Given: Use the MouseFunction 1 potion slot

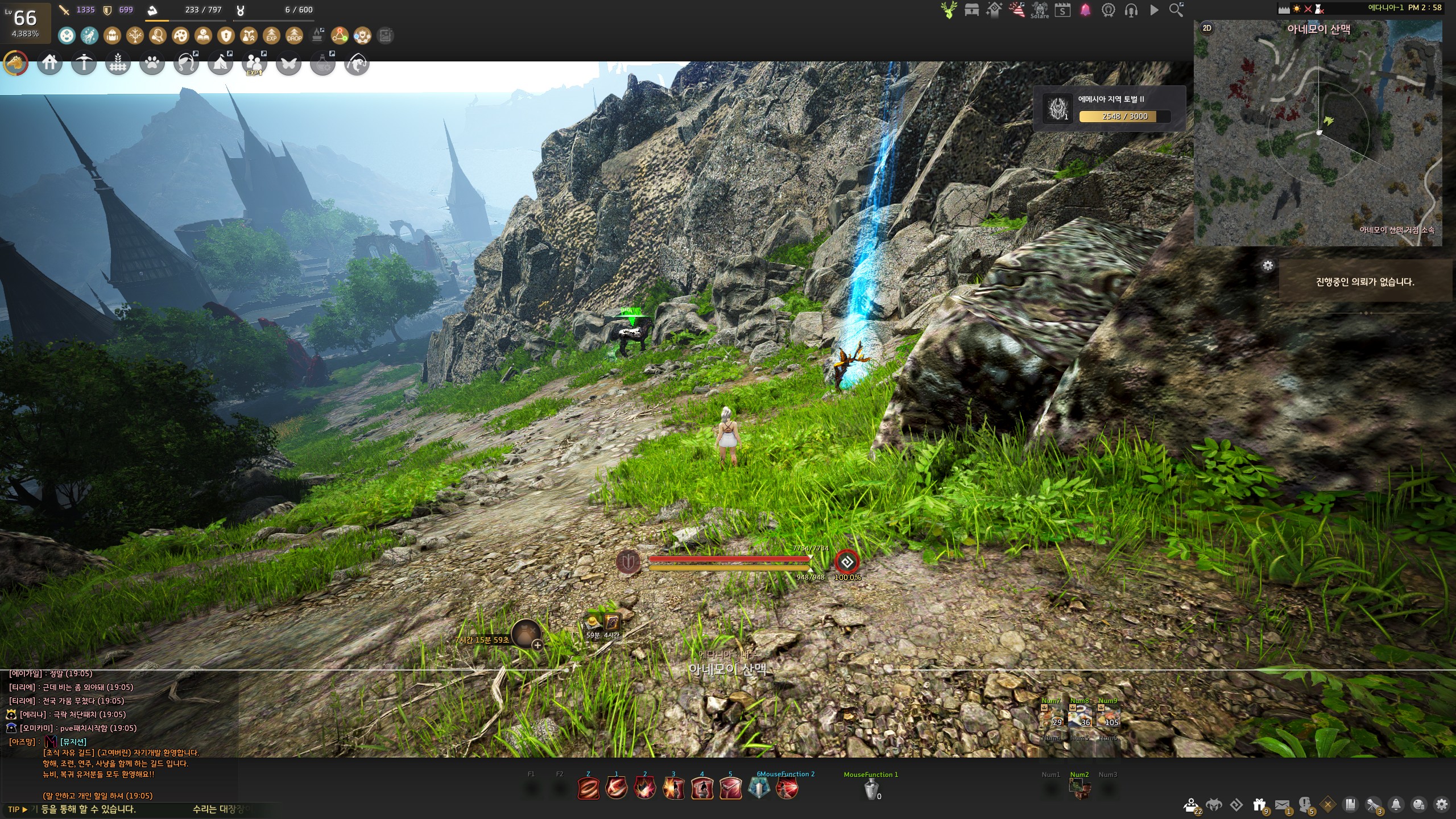Looking at the screenshot, I should tap(871, 789).
